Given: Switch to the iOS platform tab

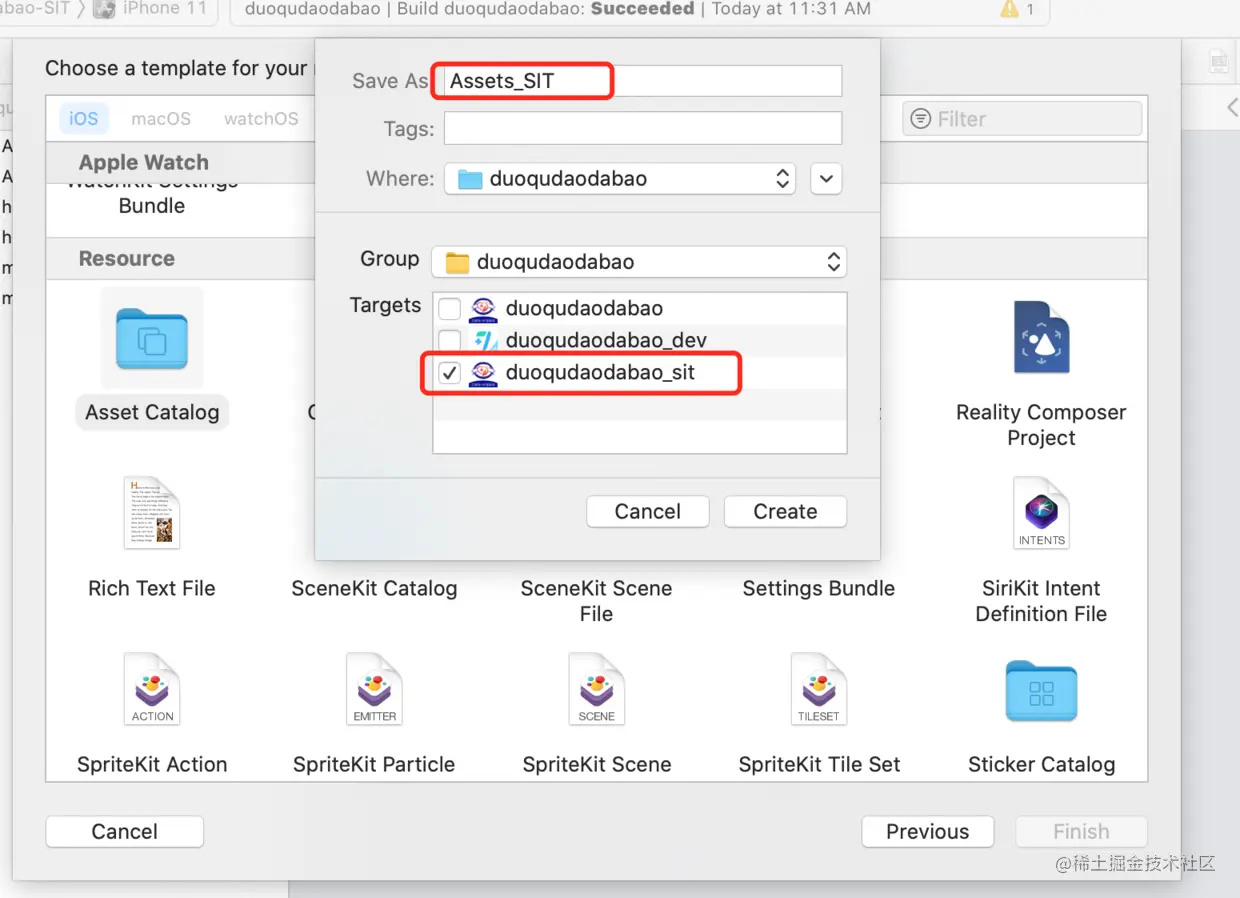Looking at the screenshot, I should coord(84,118).
